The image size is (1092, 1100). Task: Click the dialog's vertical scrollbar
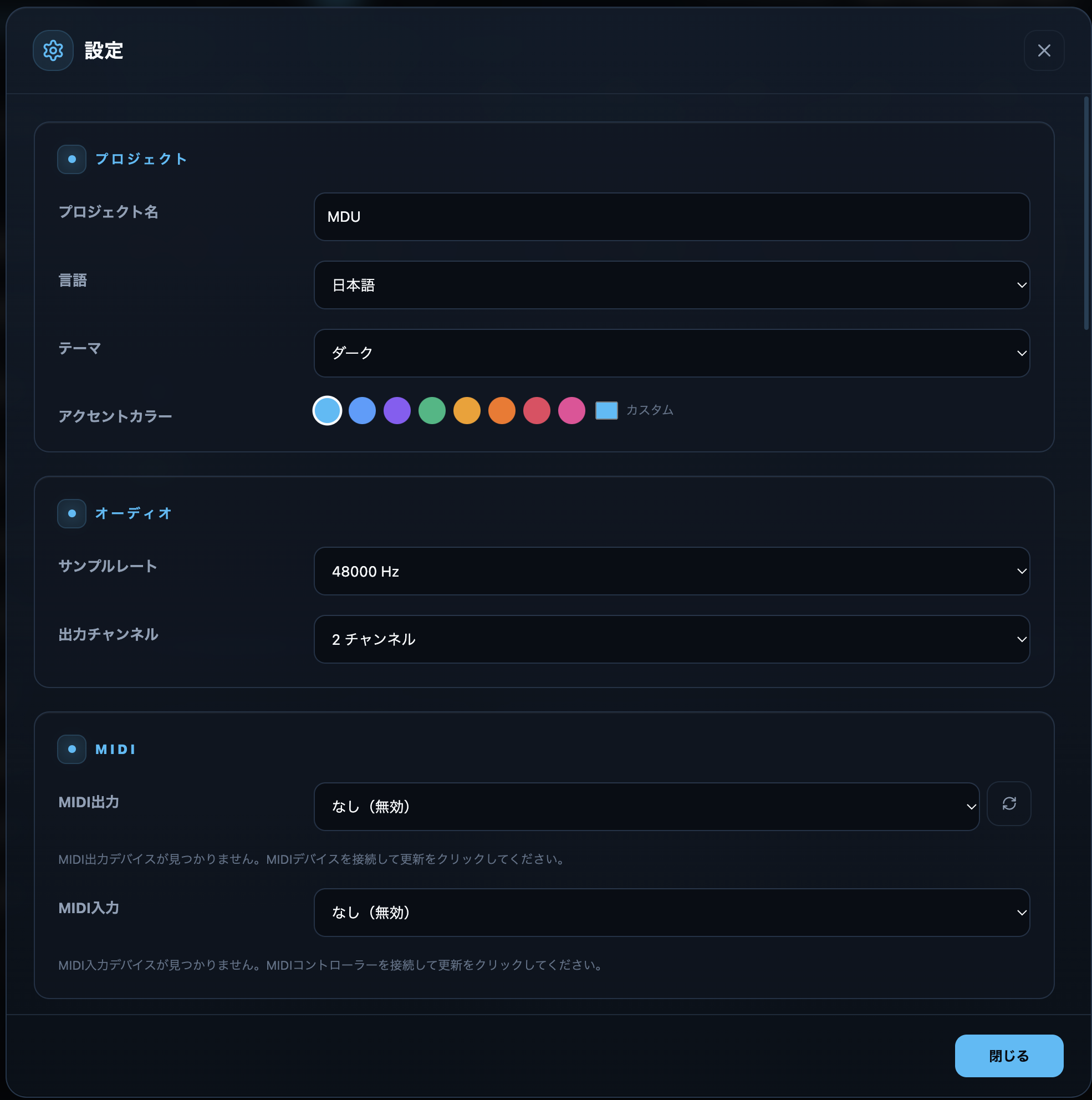point(1086,213)
